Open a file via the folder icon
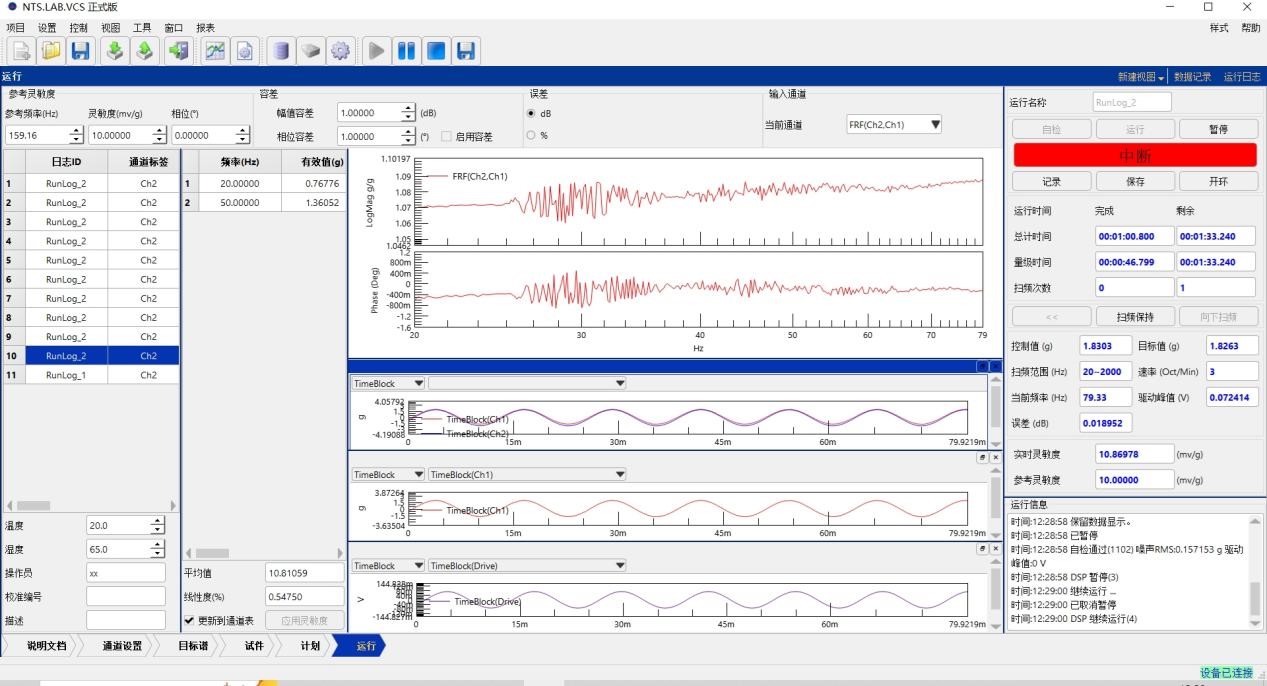The height and width of the screenshot is (686, 1267). (x=50, y=50)
